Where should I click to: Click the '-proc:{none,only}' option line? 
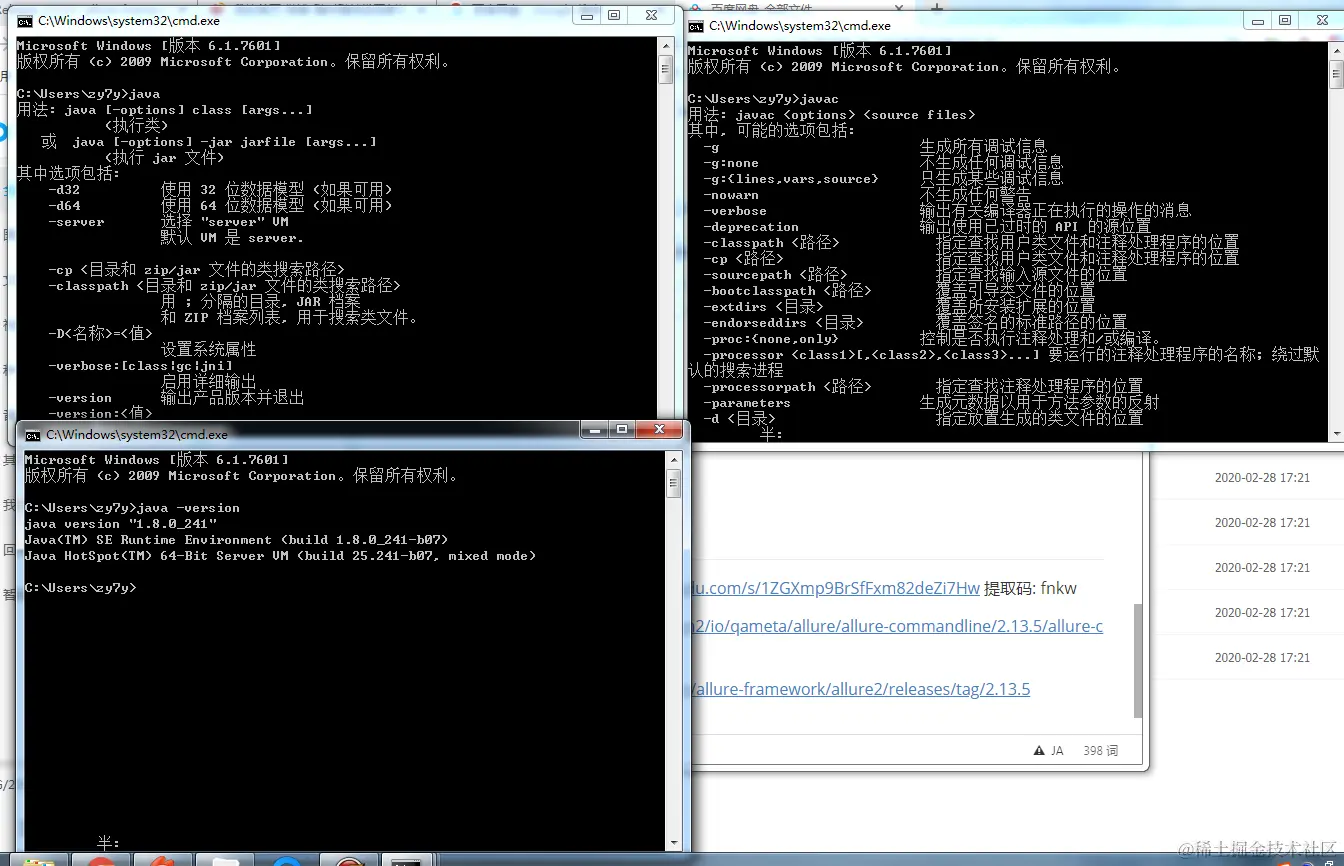[933, 339]
